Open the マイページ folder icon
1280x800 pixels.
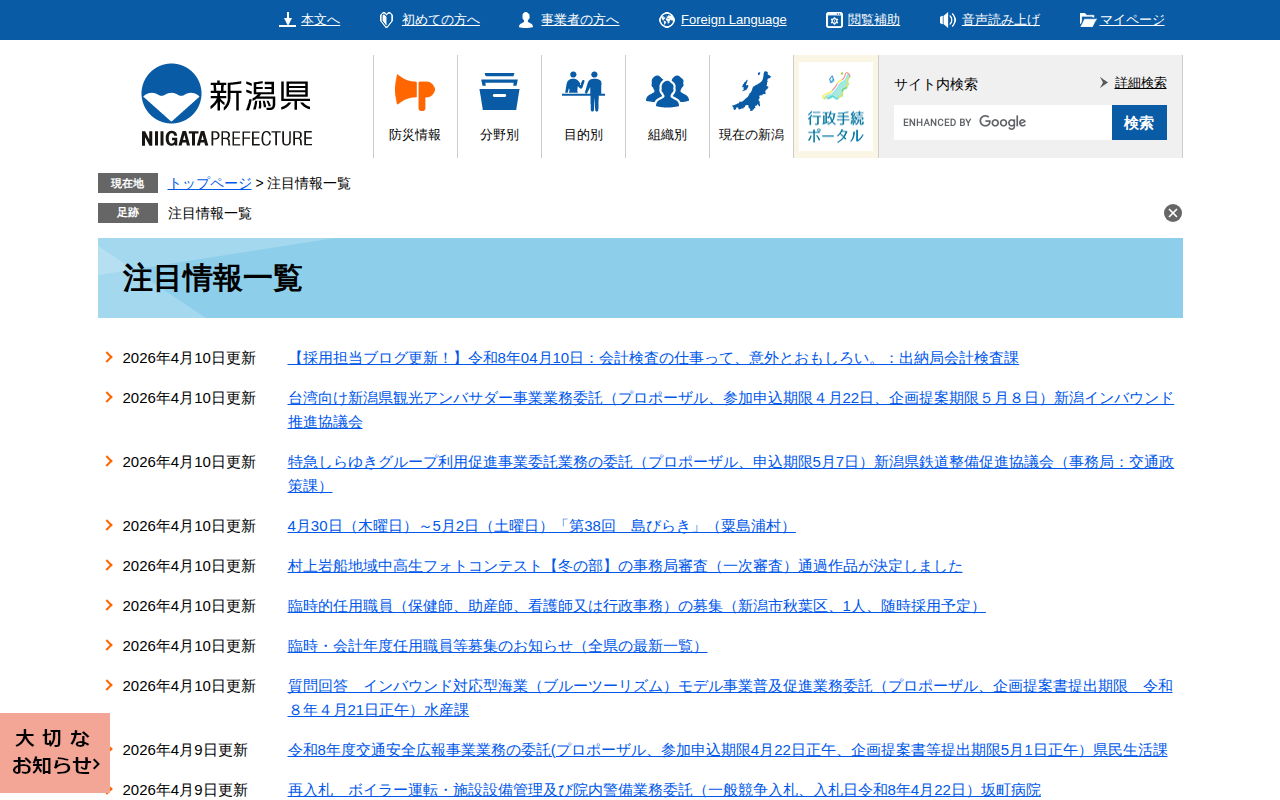(x=1085, y=18)
